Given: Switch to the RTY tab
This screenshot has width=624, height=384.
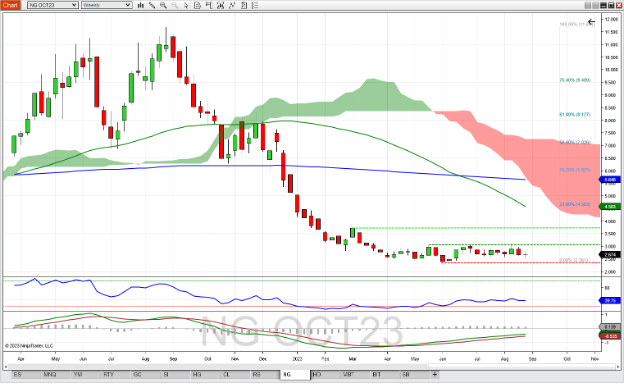Looking at the screenshot, I should (116, 374).
